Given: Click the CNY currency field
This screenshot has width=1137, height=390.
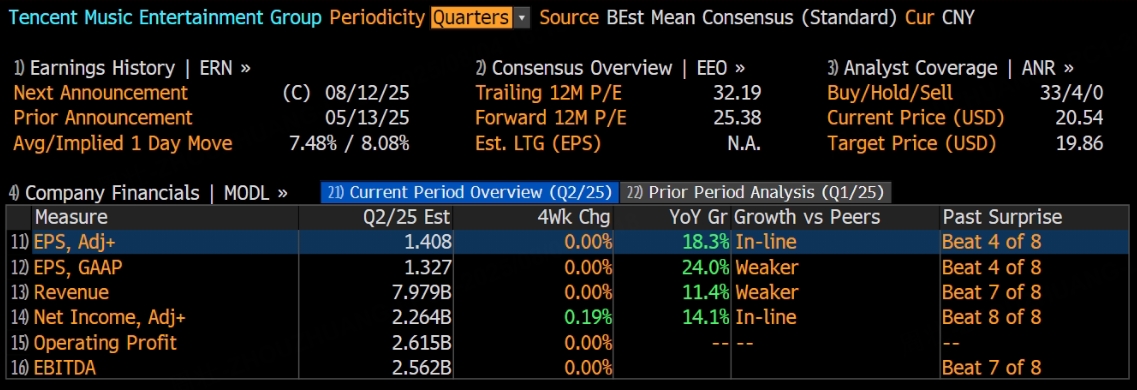Looking at the screenshot, I should [958, 18].
